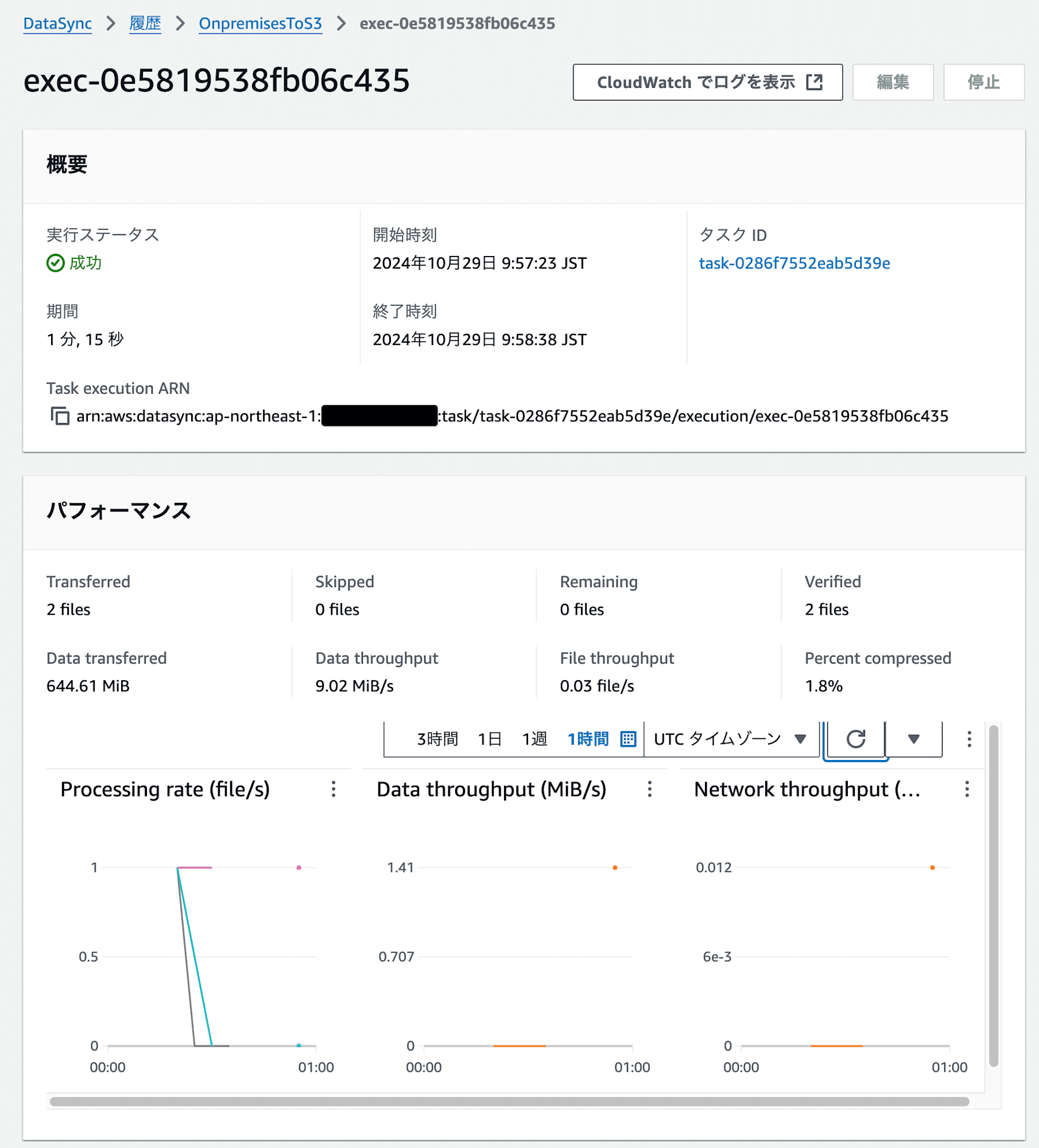Image resolution: width=1039 pixels, height=1148 pixels.
Task: Click the 1.8% percent compressed value
Action: pyautogui.click(x=824, y=686)
